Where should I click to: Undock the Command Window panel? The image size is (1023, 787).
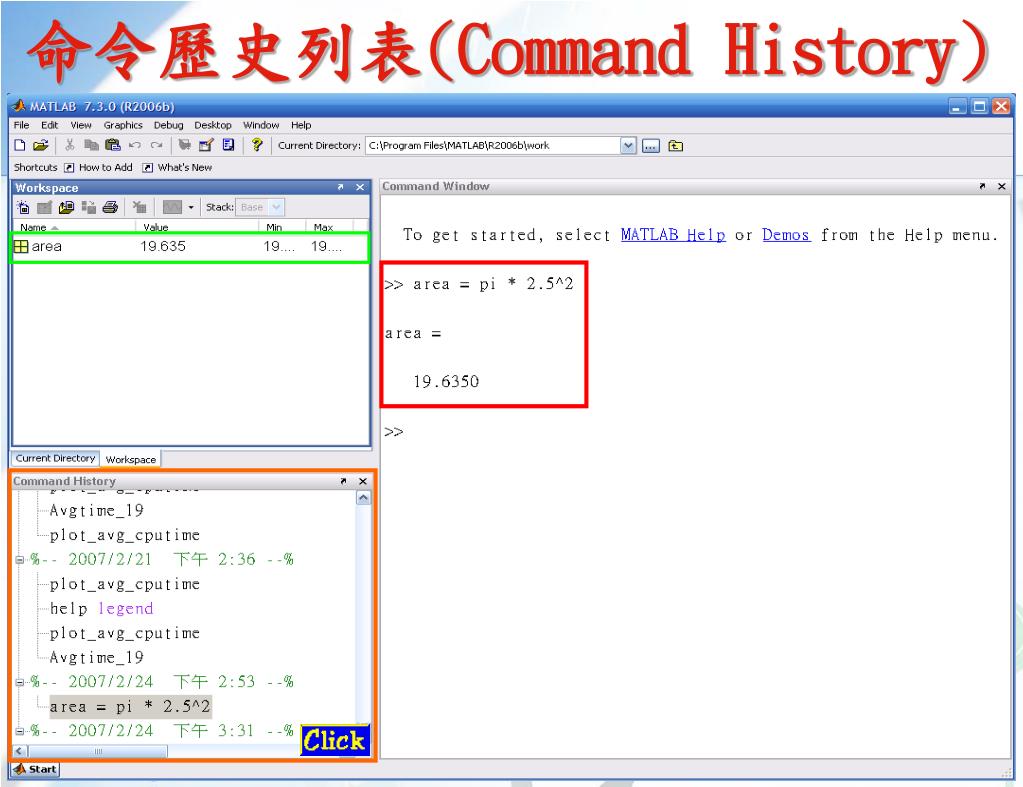(983, 187)
